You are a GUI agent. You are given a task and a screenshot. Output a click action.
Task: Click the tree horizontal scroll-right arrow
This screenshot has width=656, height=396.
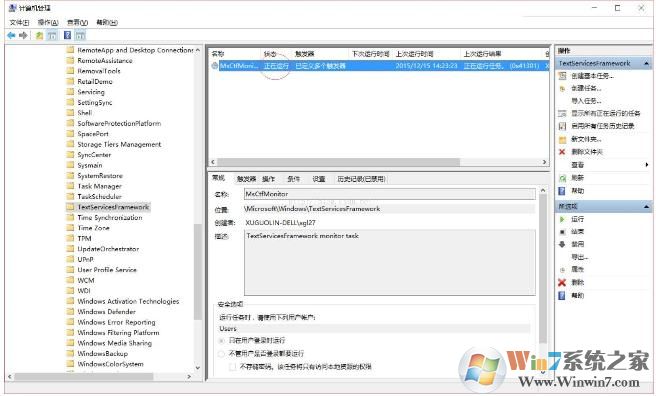(189, 377)
